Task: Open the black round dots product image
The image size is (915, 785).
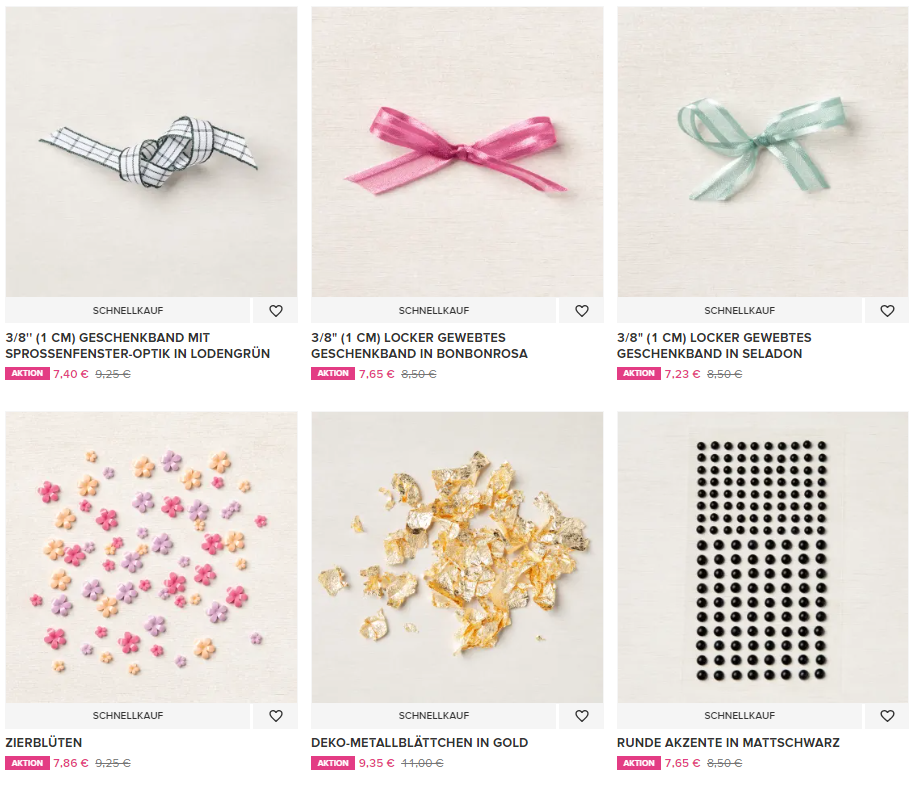Action: [763, 557]
